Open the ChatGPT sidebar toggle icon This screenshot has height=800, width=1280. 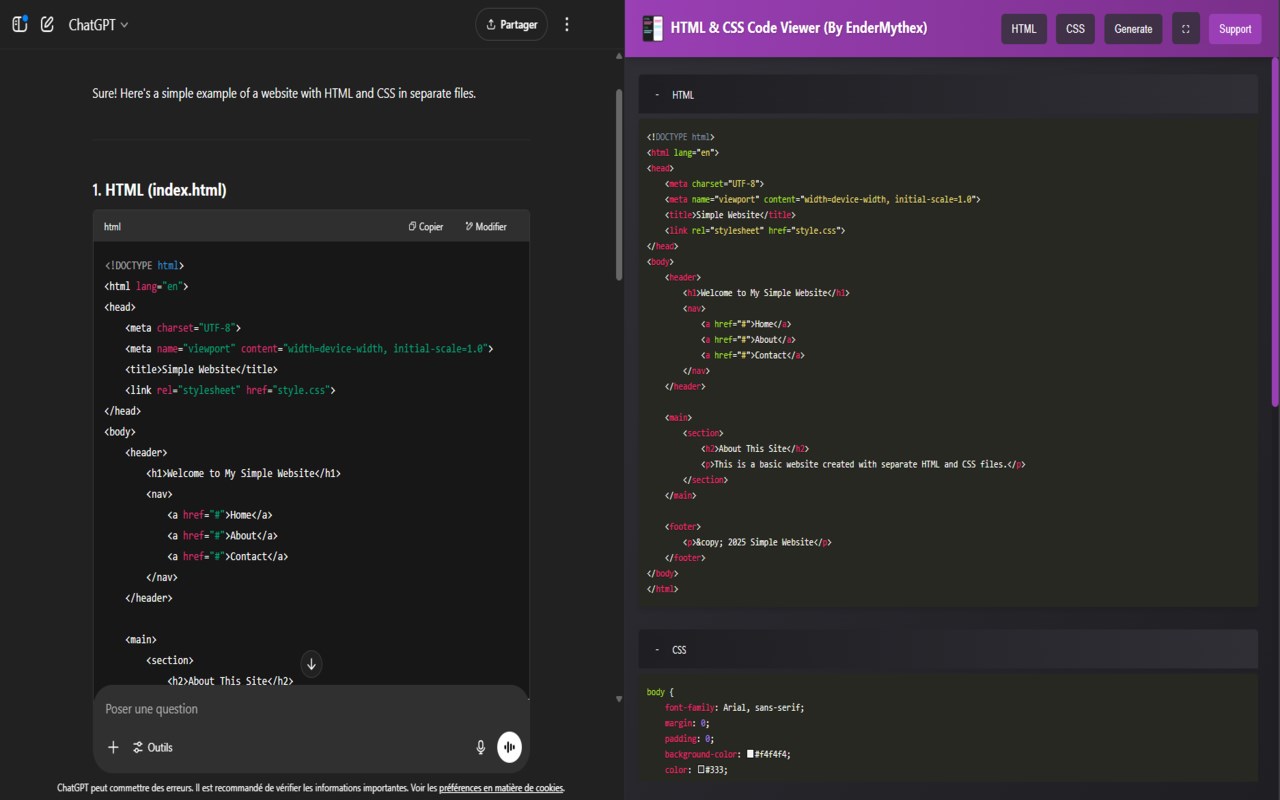pos(19,24)
